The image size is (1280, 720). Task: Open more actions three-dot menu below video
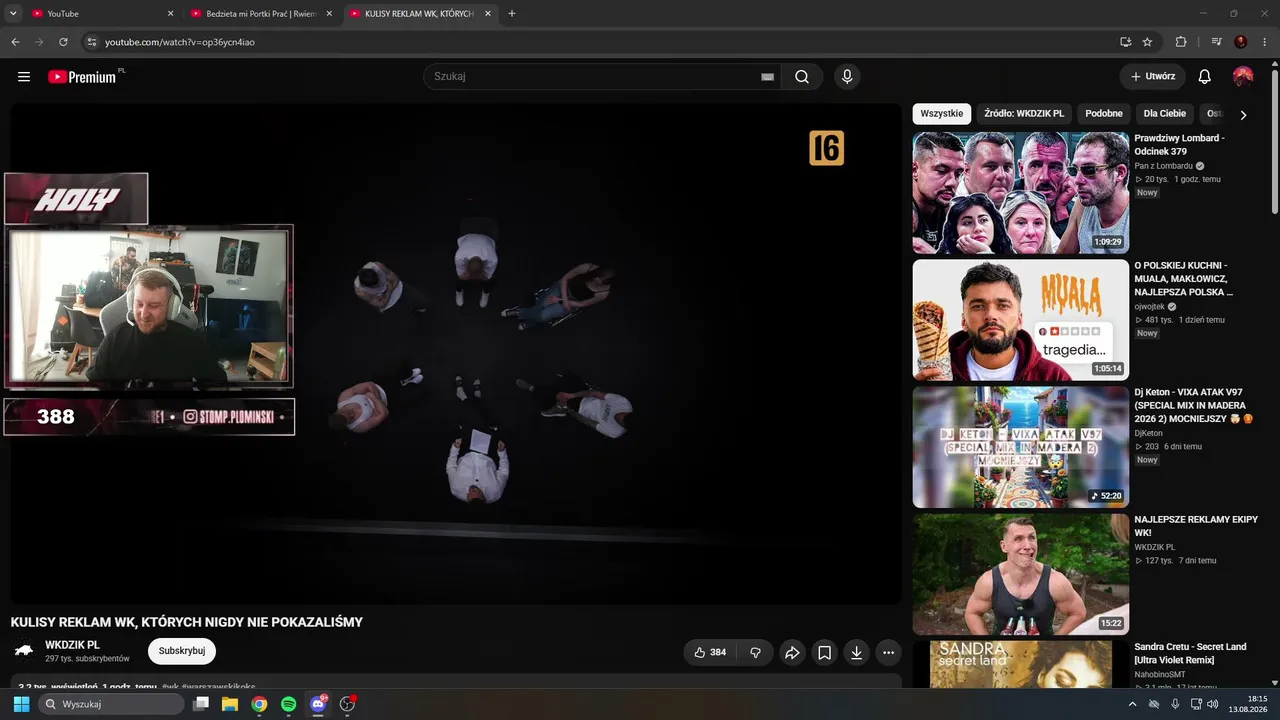888,652
